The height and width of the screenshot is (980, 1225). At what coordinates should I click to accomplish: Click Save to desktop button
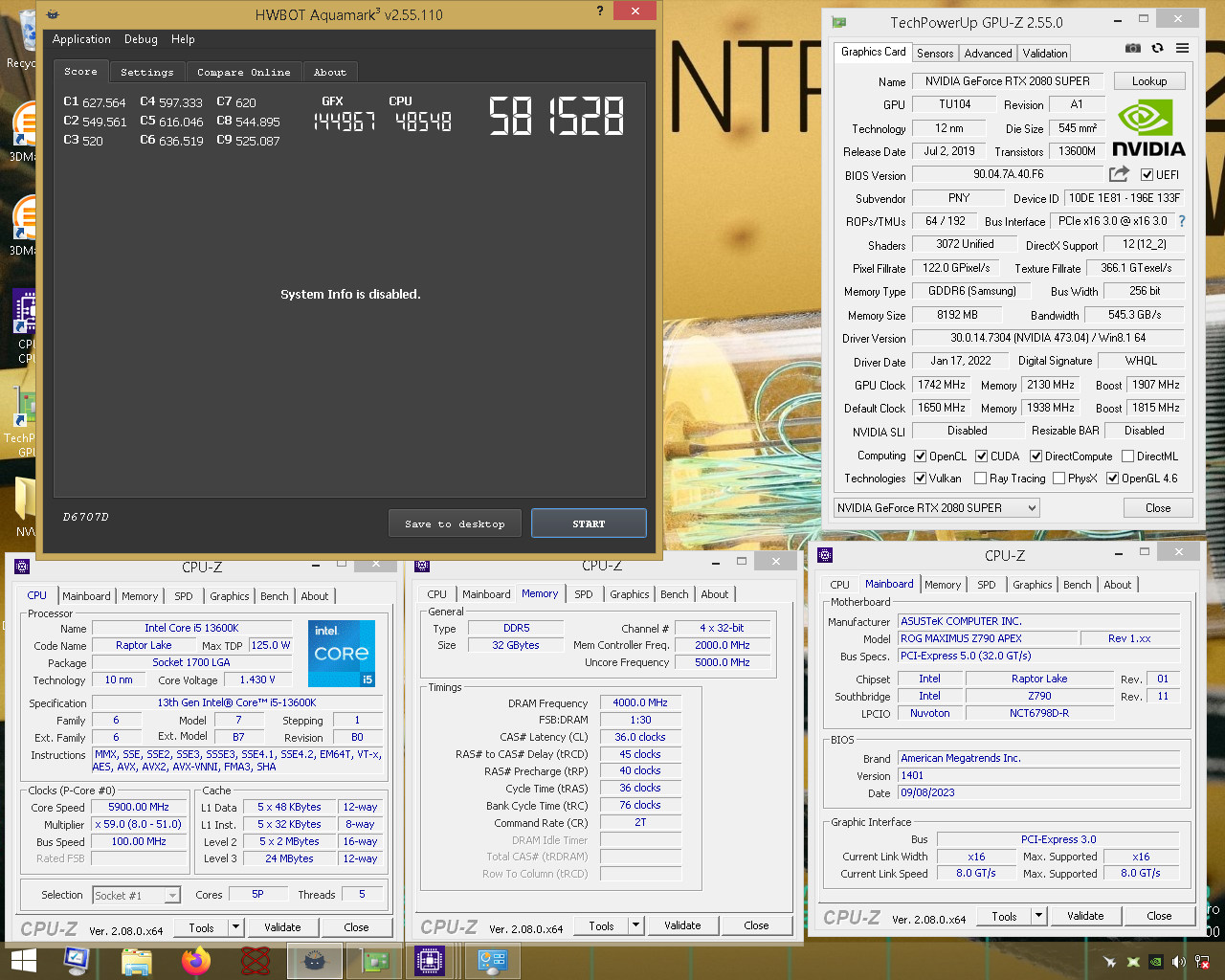(455, 523)
